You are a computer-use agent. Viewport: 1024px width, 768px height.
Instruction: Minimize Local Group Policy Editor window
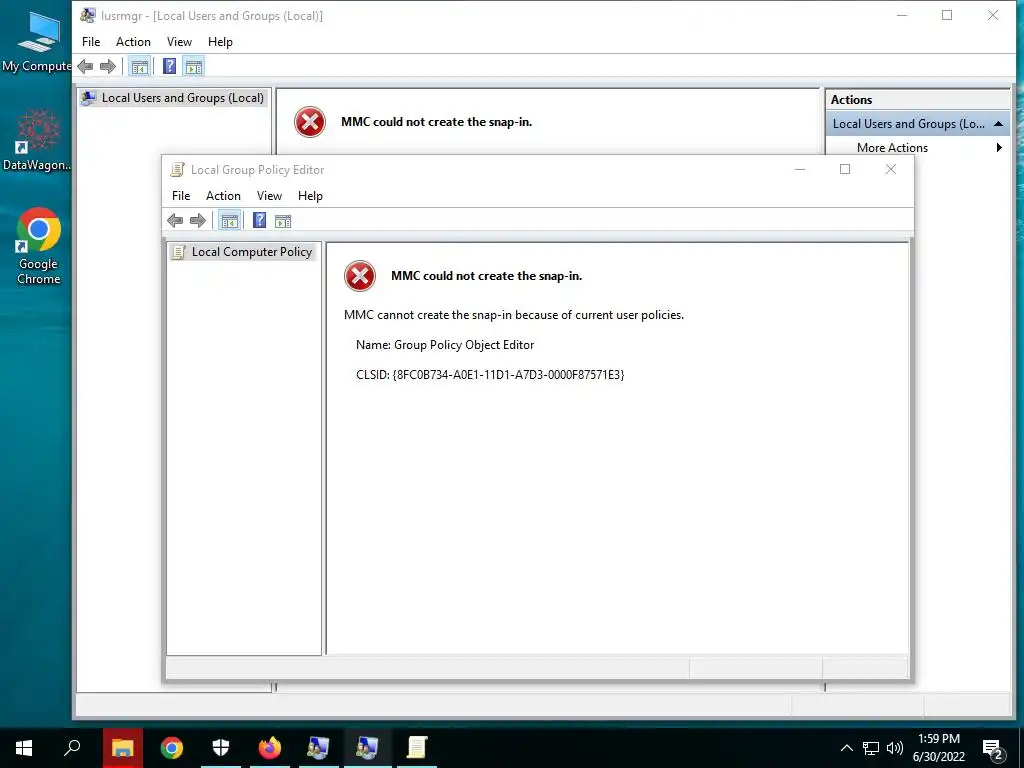point(800,170)
